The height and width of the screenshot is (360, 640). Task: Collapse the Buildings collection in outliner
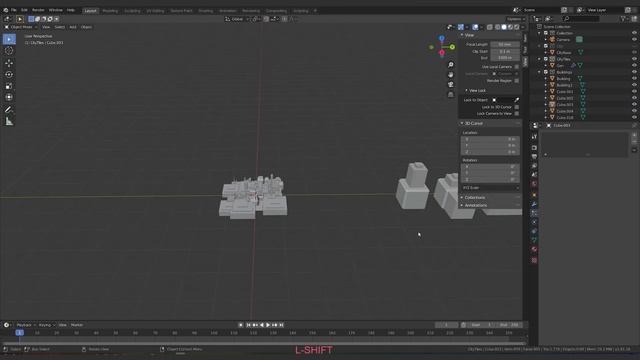(540, 72)
